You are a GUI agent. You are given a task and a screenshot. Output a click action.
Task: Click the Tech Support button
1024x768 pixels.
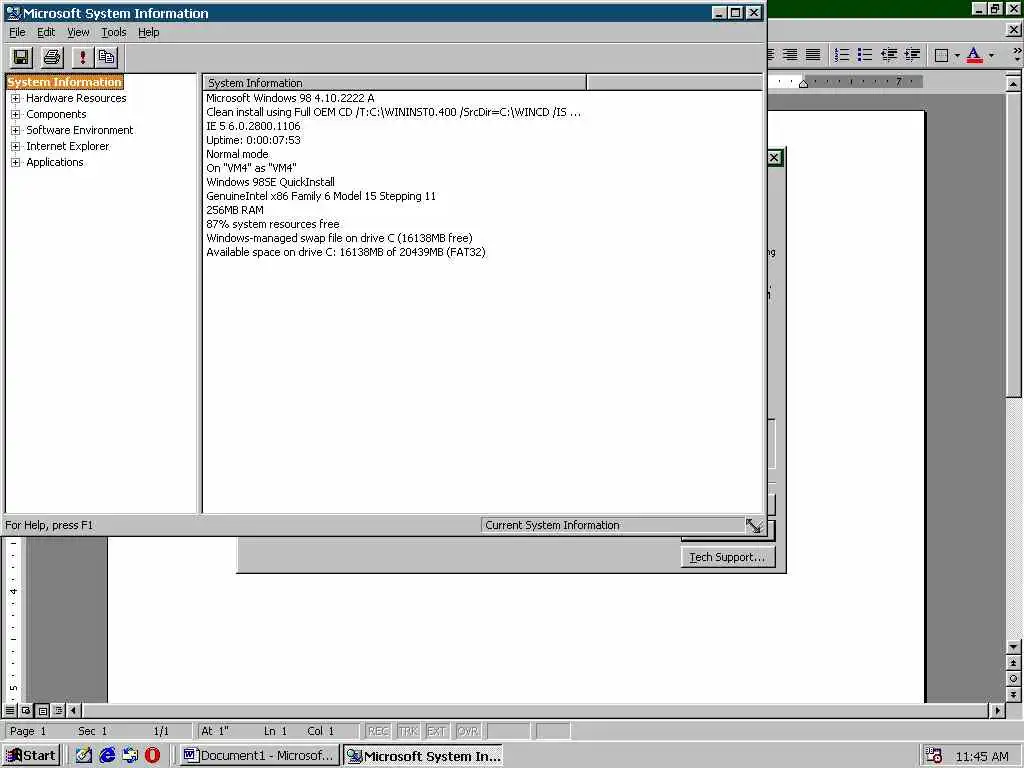pyautogui.click(x=728, y=557)
